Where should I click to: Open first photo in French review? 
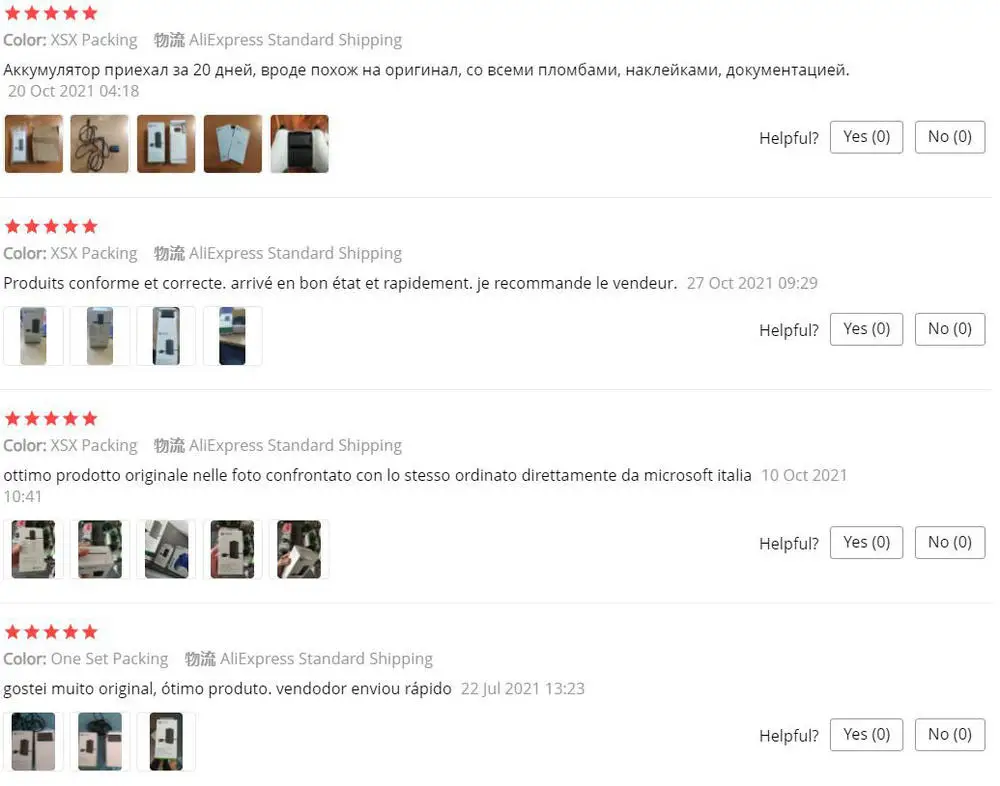33,336
